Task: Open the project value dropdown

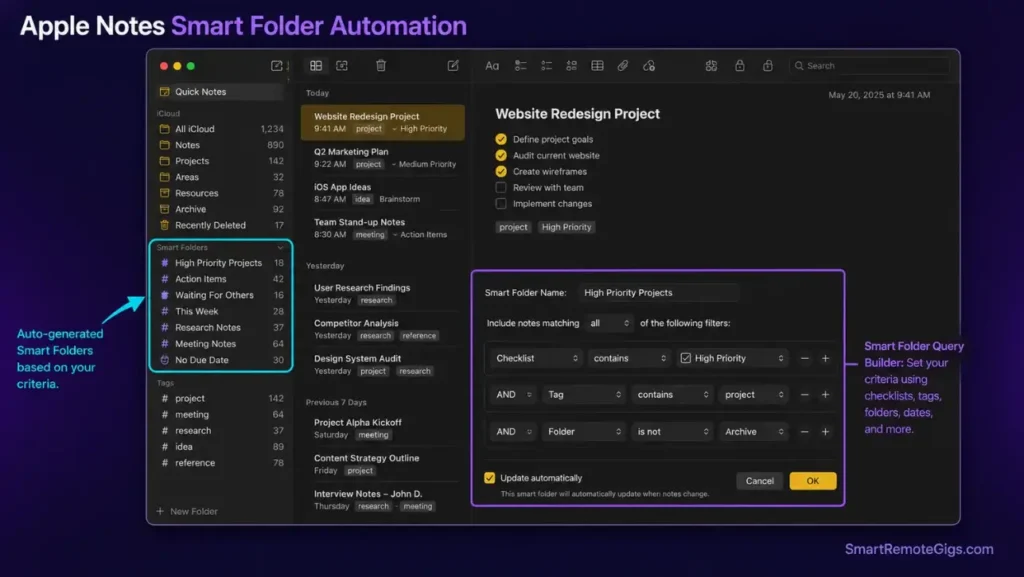Action: [753, 395]
